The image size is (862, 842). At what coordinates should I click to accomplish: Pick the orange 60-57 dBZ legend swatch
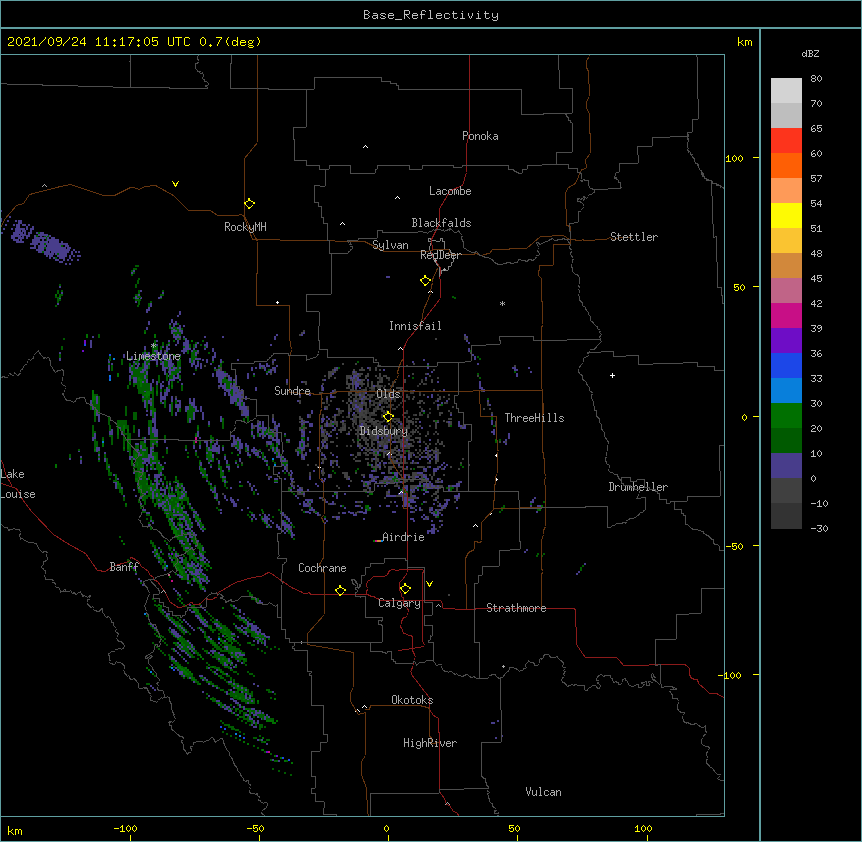[786, 165]
